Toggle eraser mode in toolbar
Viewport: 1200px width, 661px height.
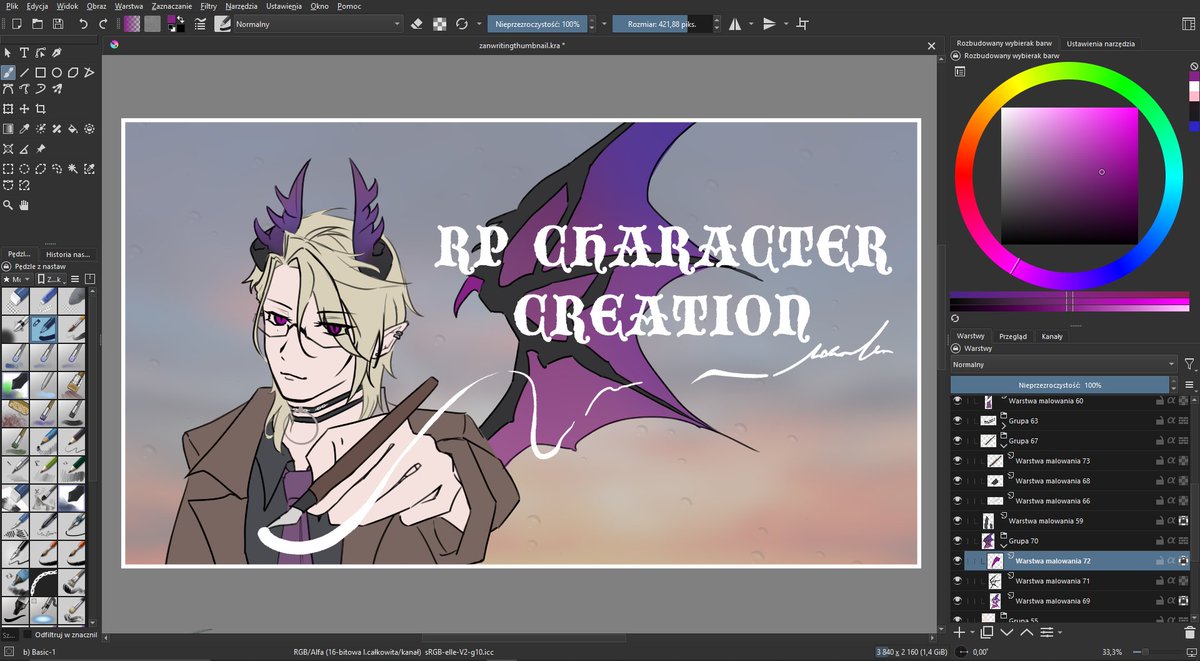click(x=417, y=24)
